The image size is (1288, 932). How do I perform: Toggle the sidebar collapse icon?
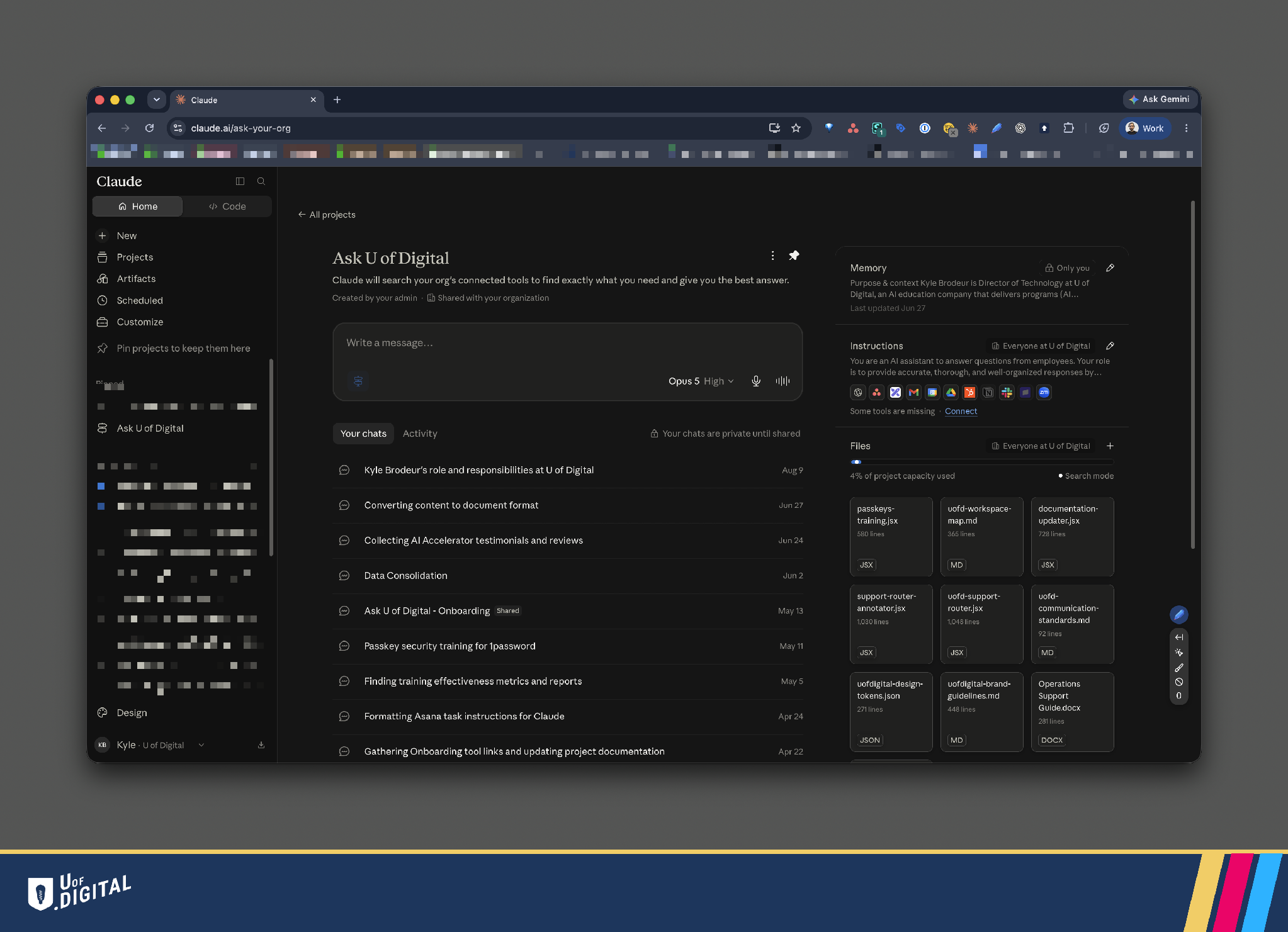pyautogui.click(x=240, y=181)
